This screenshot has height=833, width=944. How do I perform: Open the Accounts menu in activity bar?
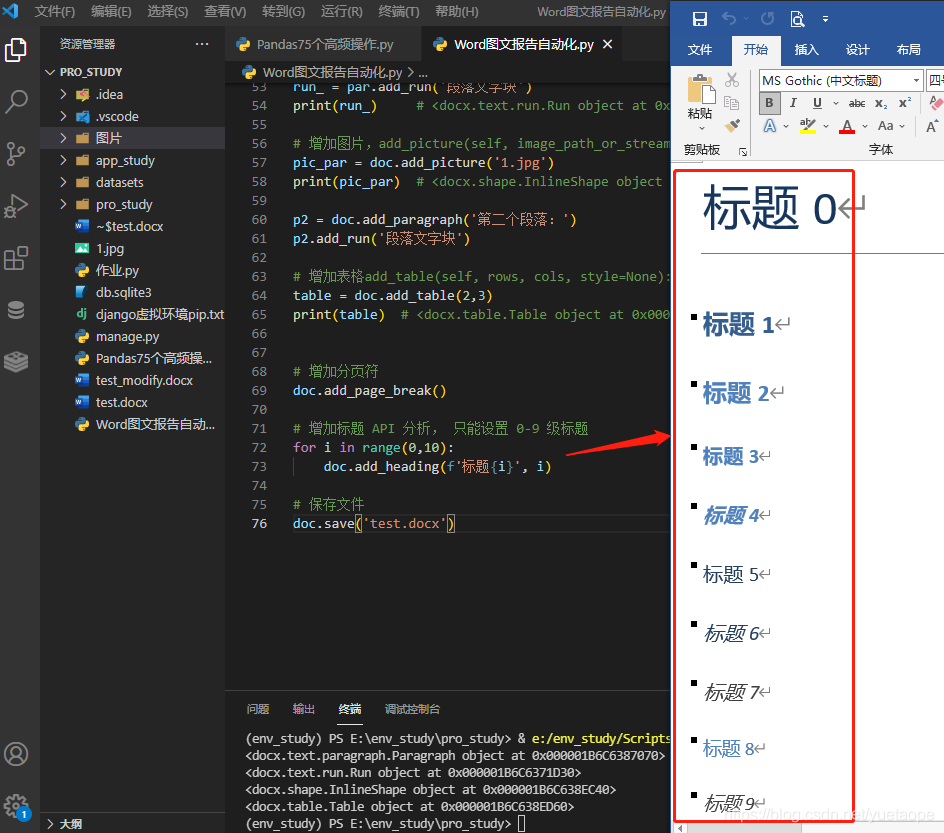pos(16,754)
